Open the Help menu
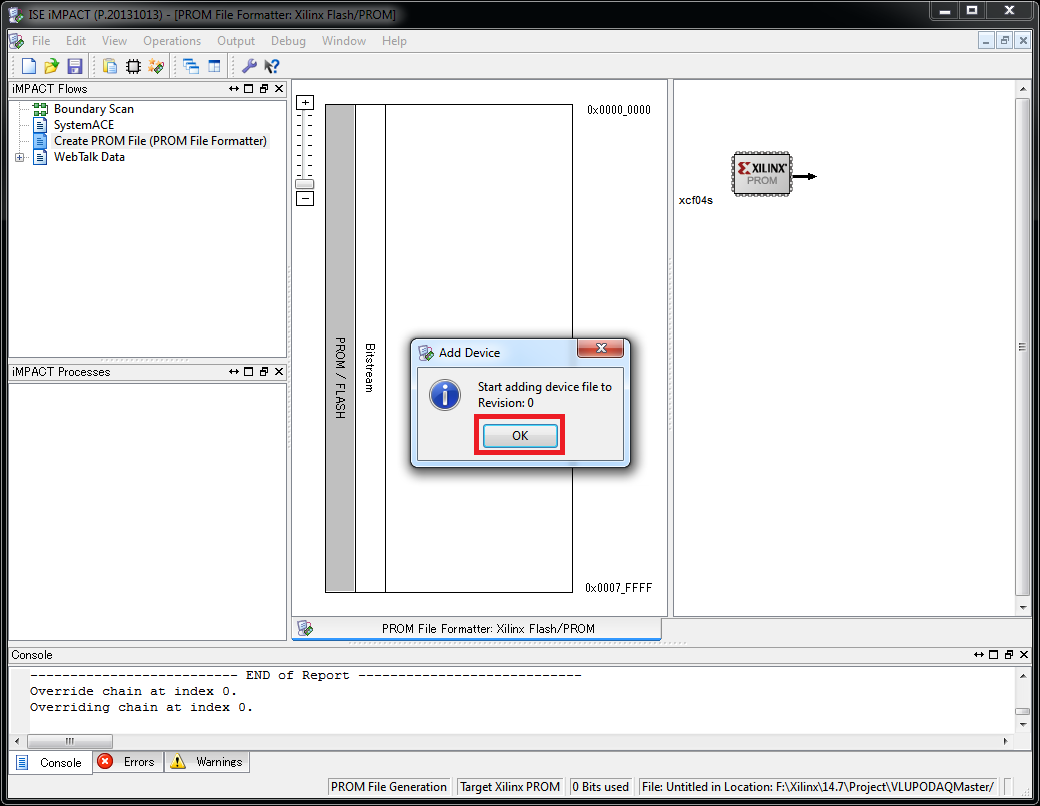The image size is (1040, 806). click(394, 41)
